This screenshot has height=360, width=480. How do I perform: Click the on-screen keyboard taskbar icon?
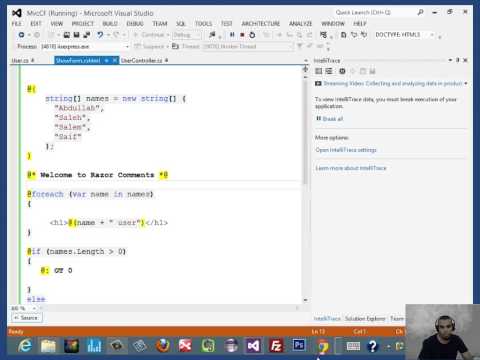point(353,346)
